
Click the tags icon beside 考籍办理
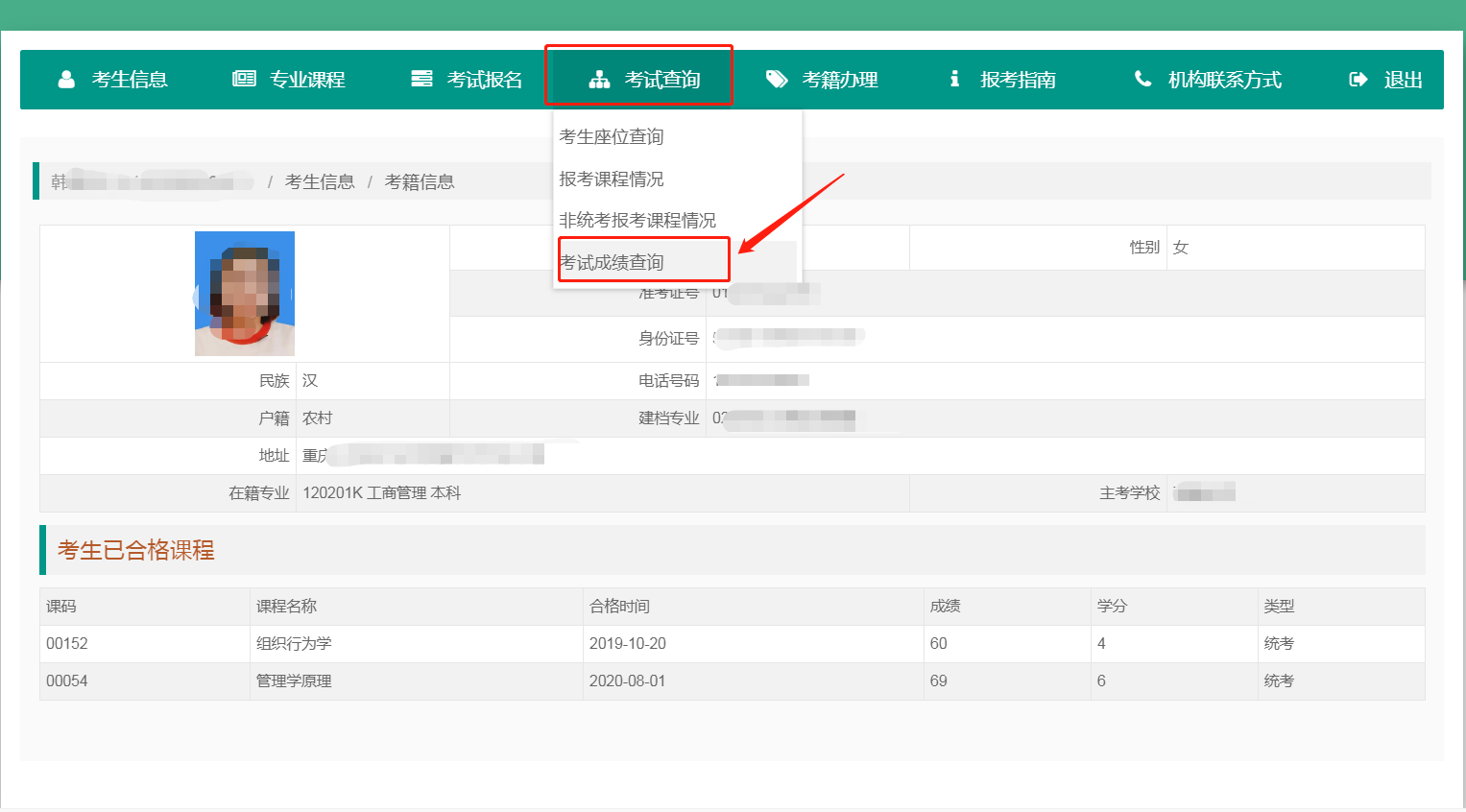point(777,80)
